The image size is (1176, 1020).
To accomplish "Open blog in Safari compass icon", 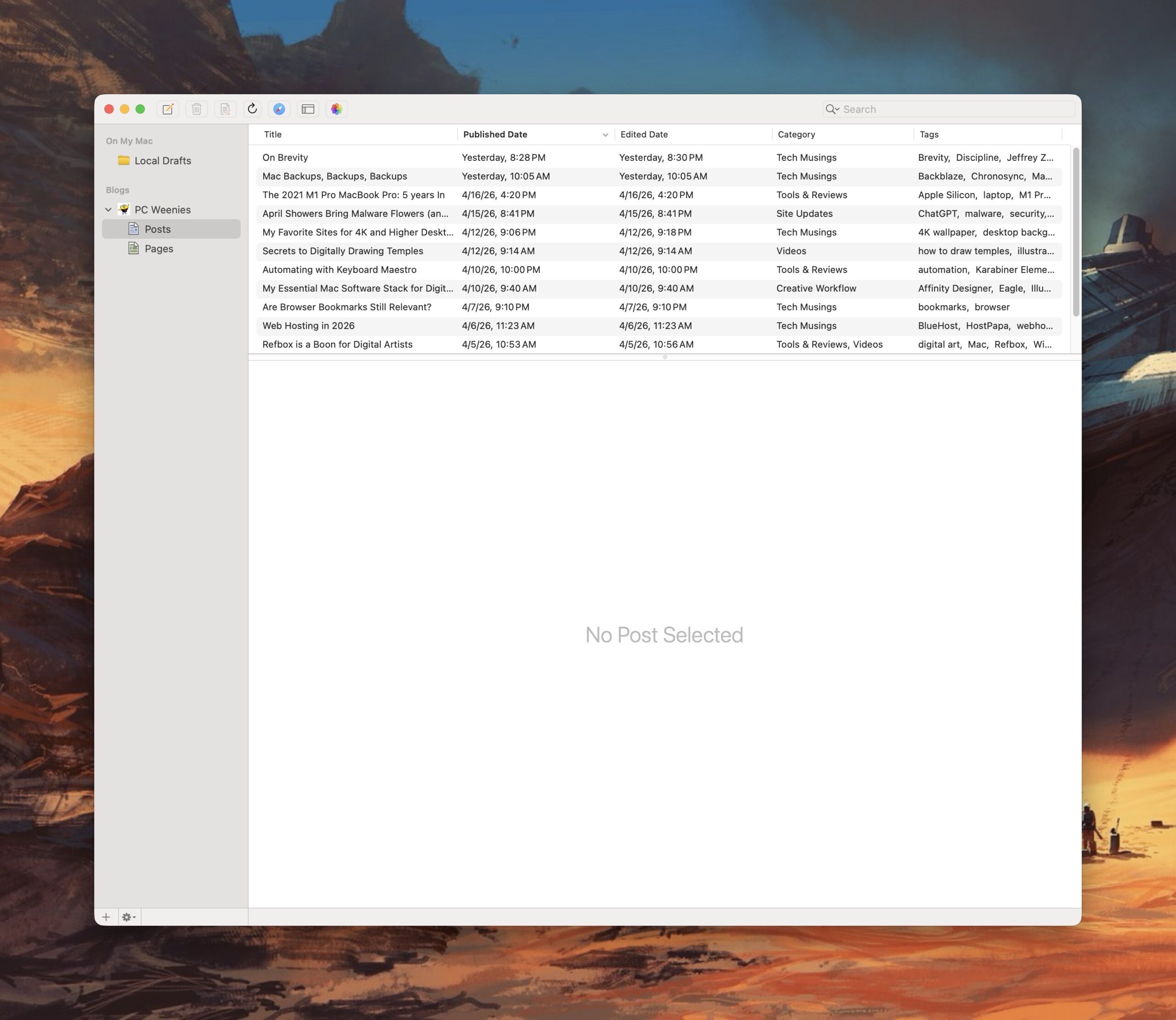I will coord(279,109).
